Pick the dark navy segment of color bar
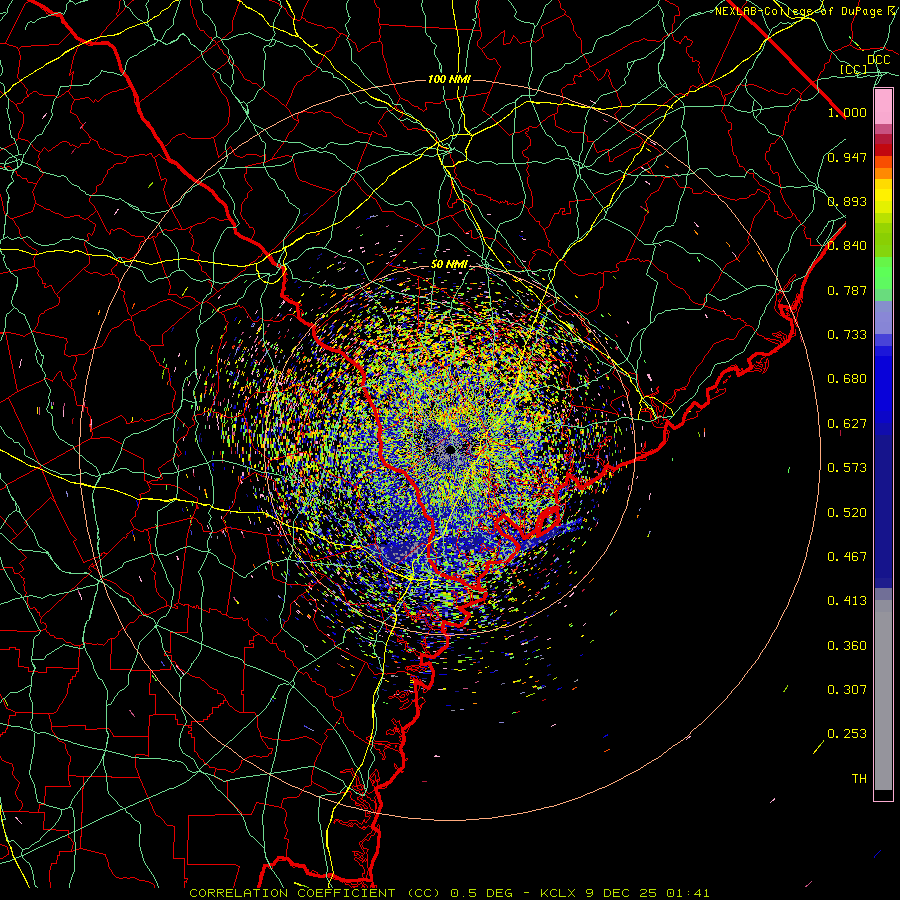The height and width of the screenshot is (900, 900). point(883,505)
